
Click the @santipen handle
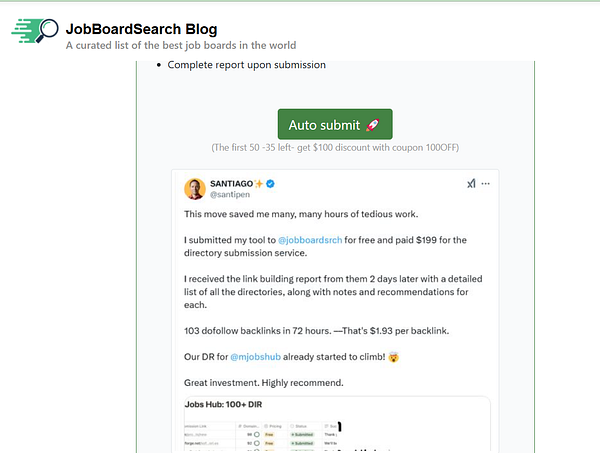point(228,195)
